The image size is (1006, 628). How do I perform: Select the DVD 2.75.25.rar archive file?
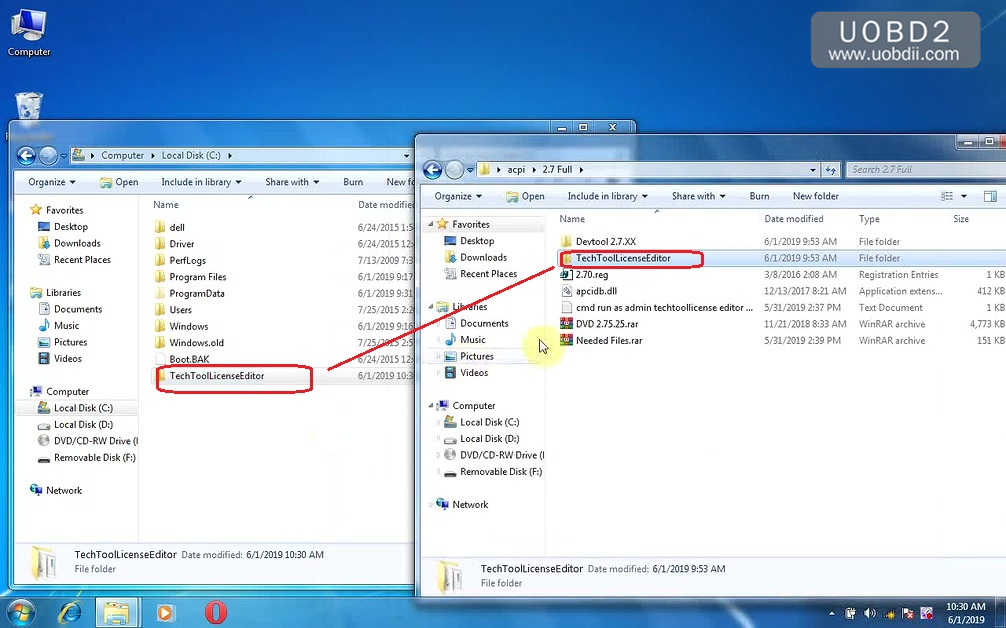point(606,324)
